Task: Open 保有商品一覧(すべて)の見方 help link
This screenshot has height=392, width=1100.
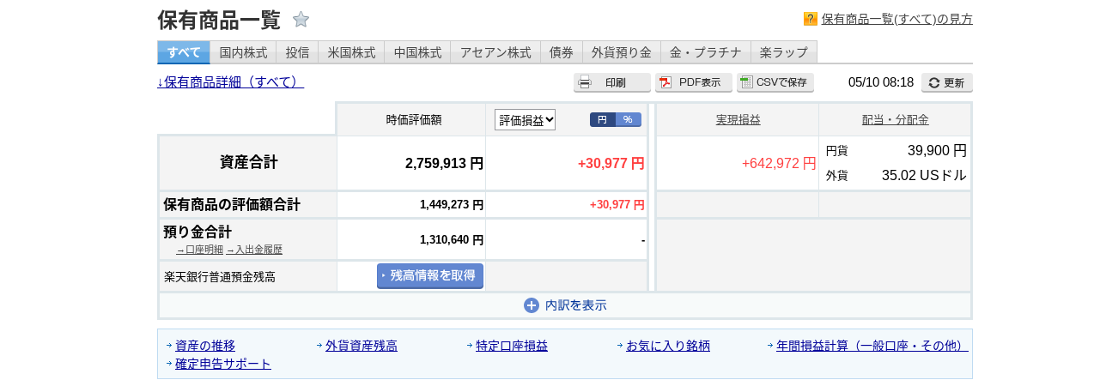Action: [x=897, y=20]
